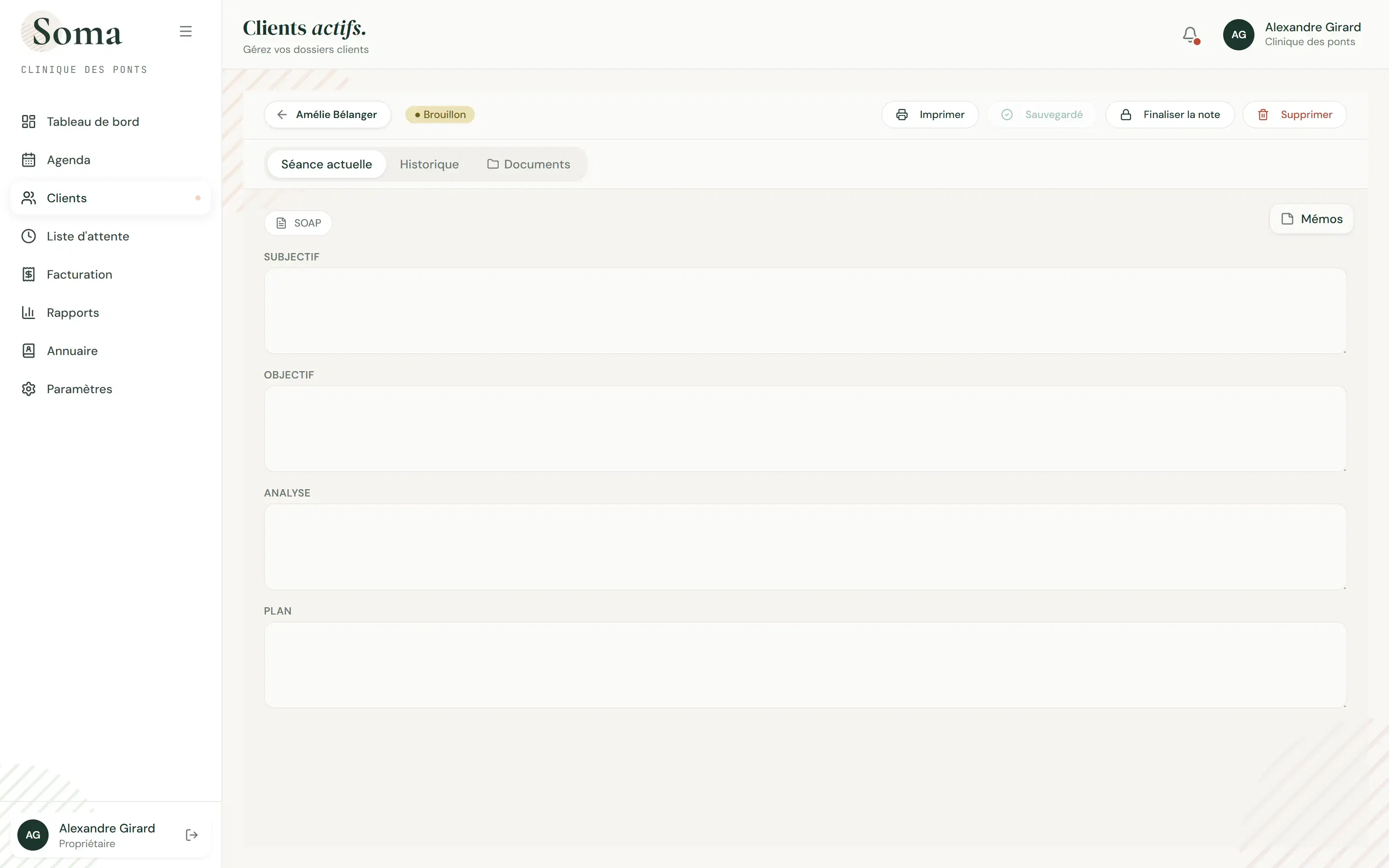Click the Brouillon status badge
This screenshot has width=1389, height=868.
(440, 115)
